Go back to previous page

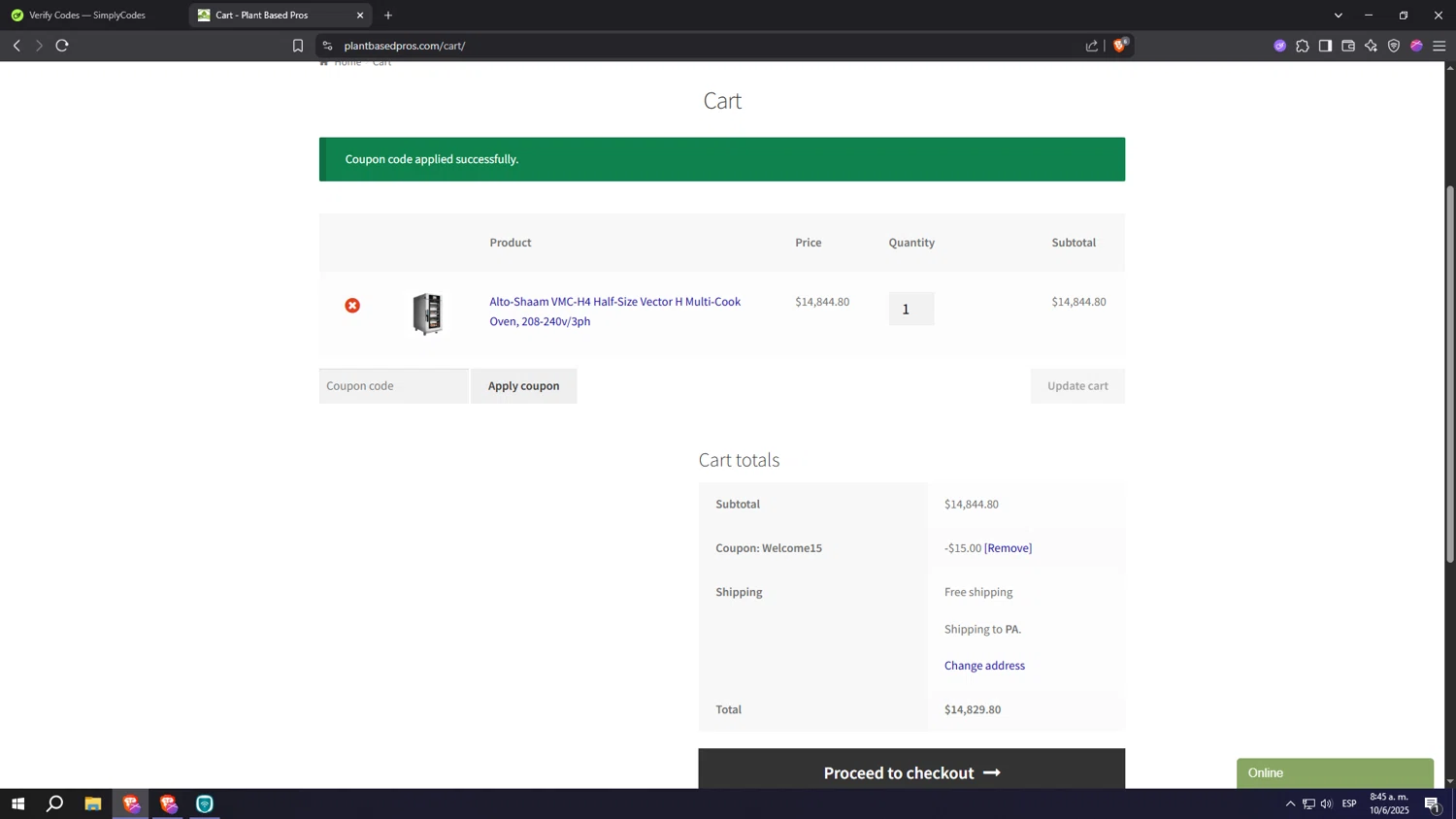tap(17, 46)
